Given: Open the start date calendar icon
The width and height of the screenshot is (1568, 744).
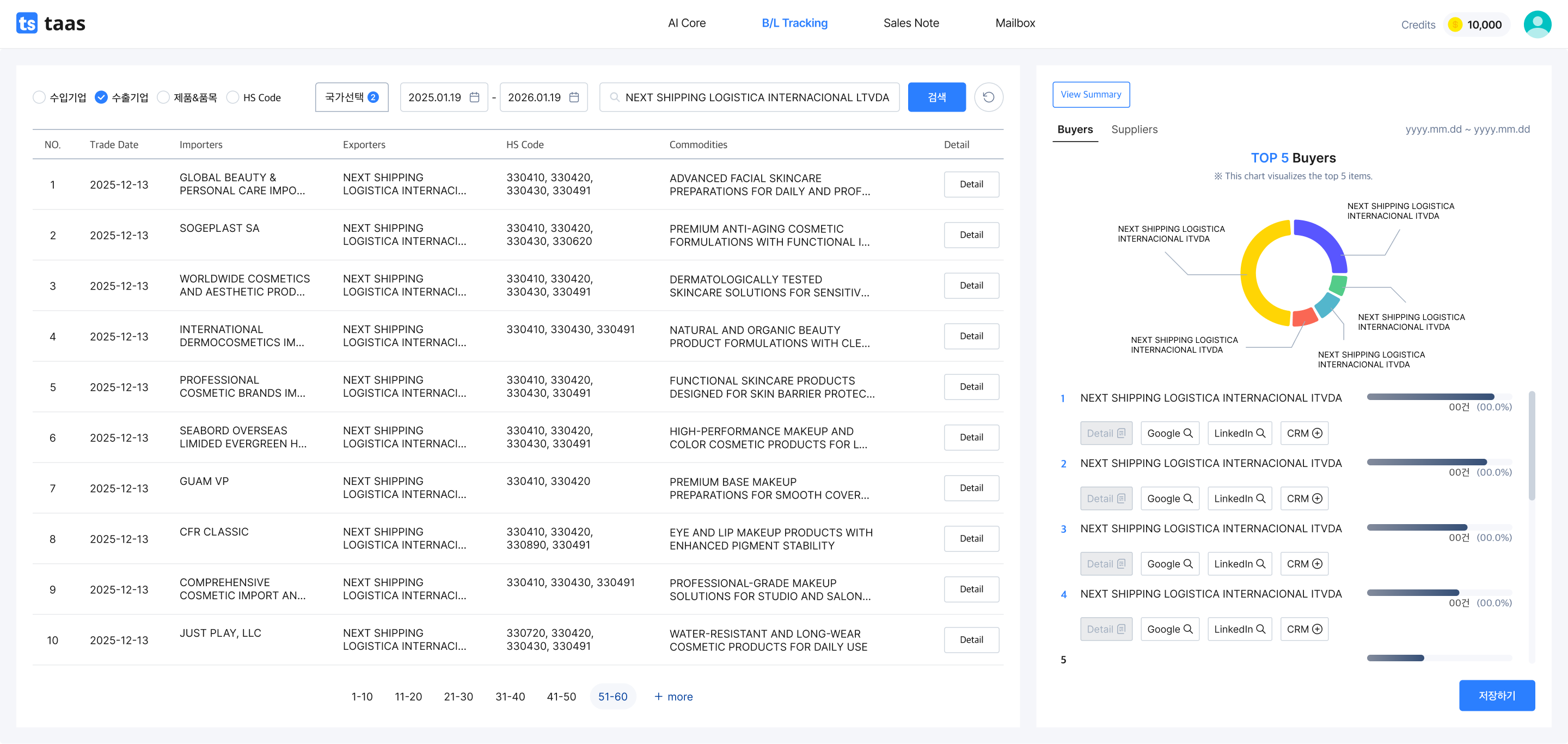Looking at the screenshot, I should coord(475,97).
